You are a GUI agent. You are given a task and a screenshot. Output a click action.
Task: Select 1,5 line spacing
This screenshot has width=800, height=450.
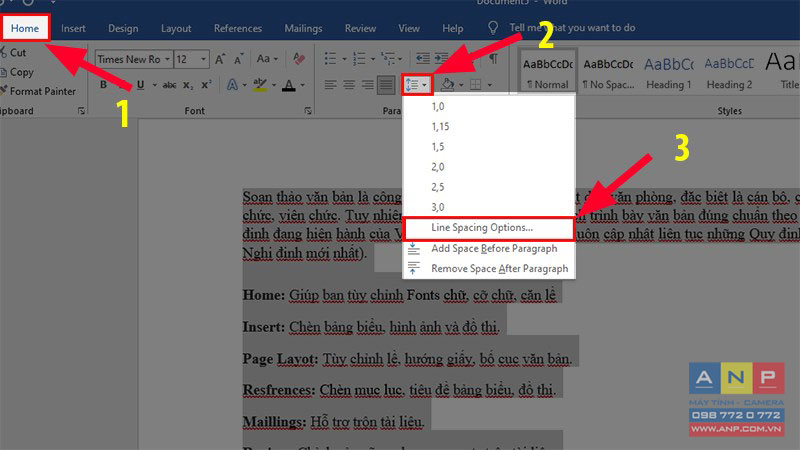tap(489, 147)
